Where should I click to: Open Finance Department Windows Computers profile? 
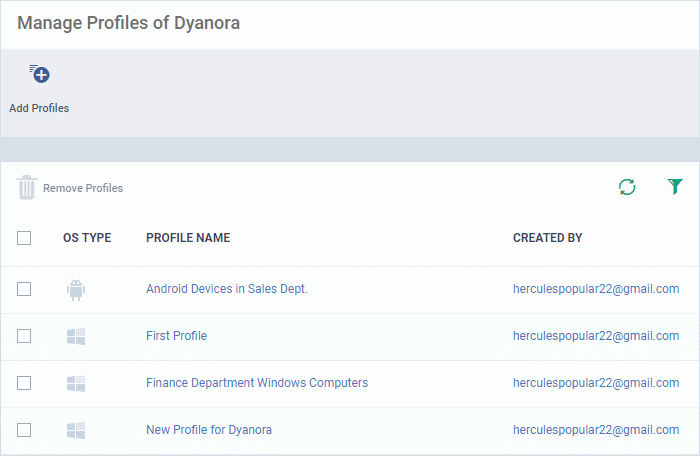(257, 383)
